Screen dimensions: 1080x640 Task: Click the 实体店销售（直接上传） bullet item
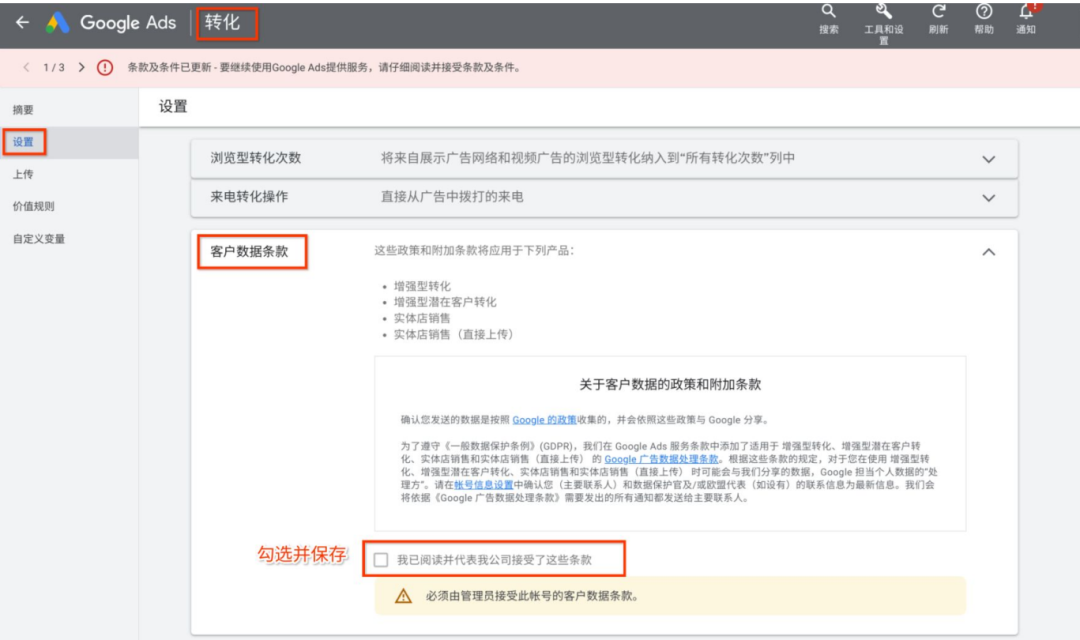coord(455,334)
